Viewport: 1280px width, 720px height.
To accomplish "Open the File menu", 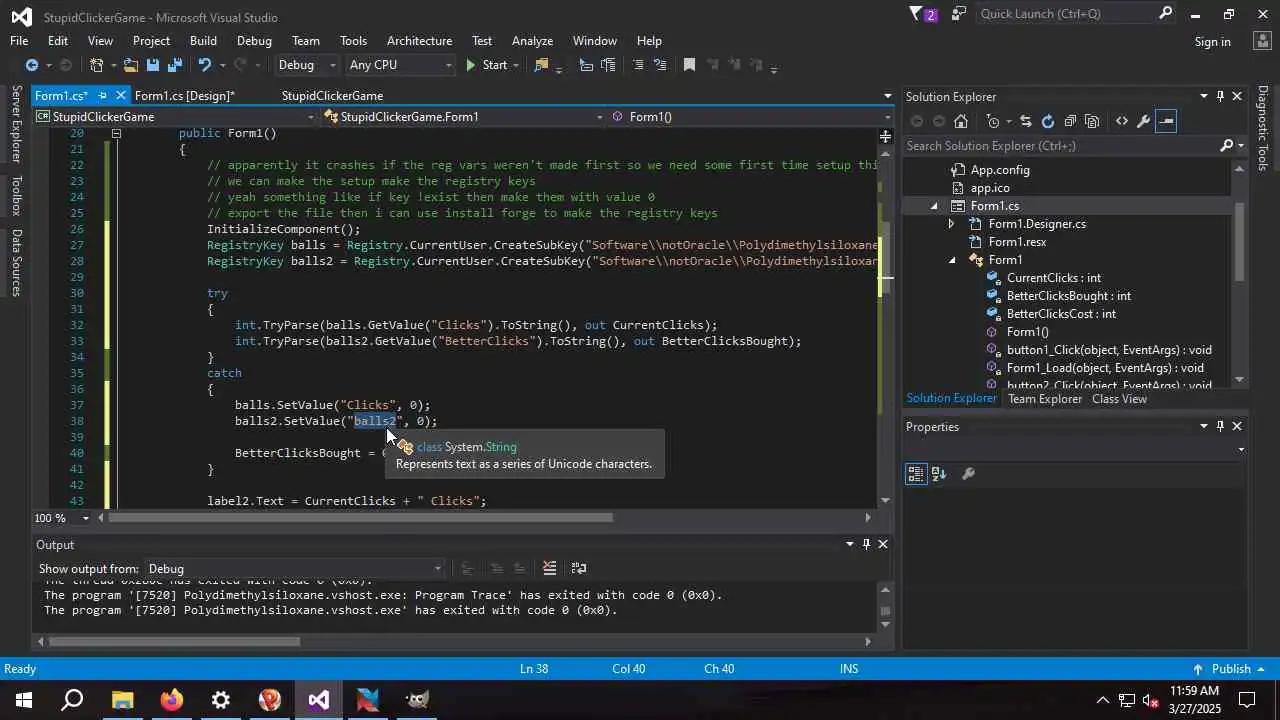I will 19,41.
